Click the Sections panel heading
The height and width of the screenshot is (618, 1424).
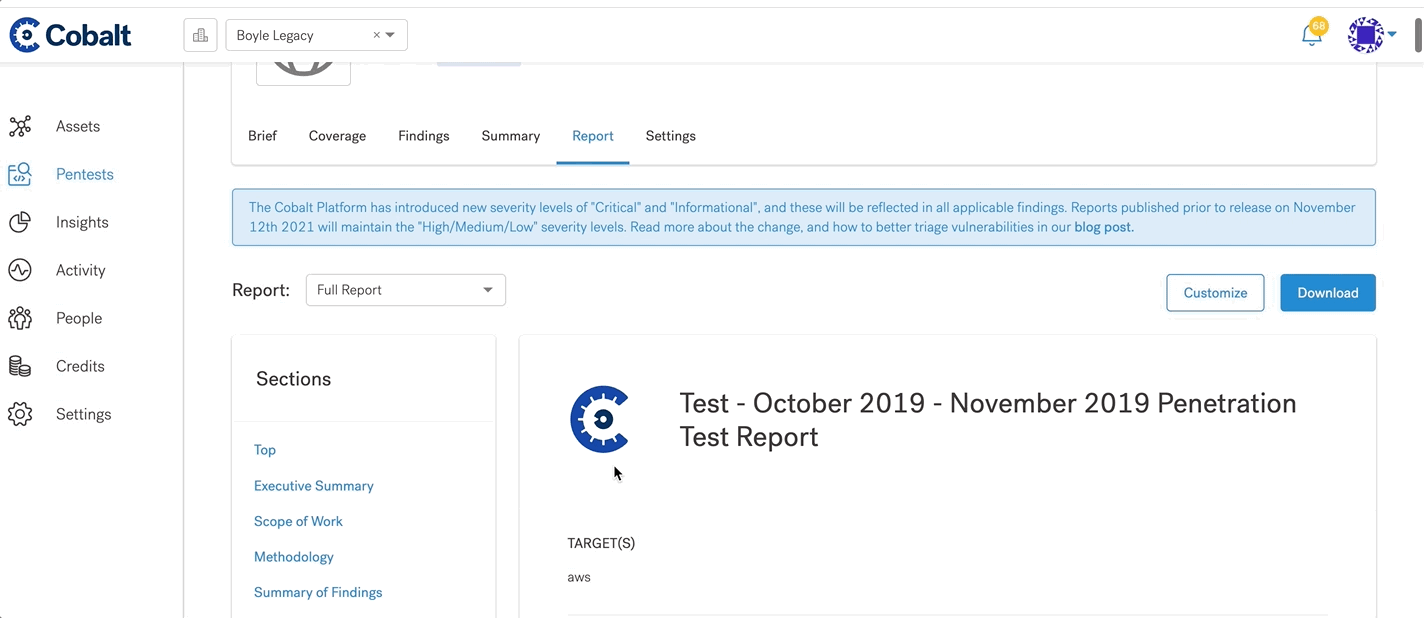click(x=293, y=379)
